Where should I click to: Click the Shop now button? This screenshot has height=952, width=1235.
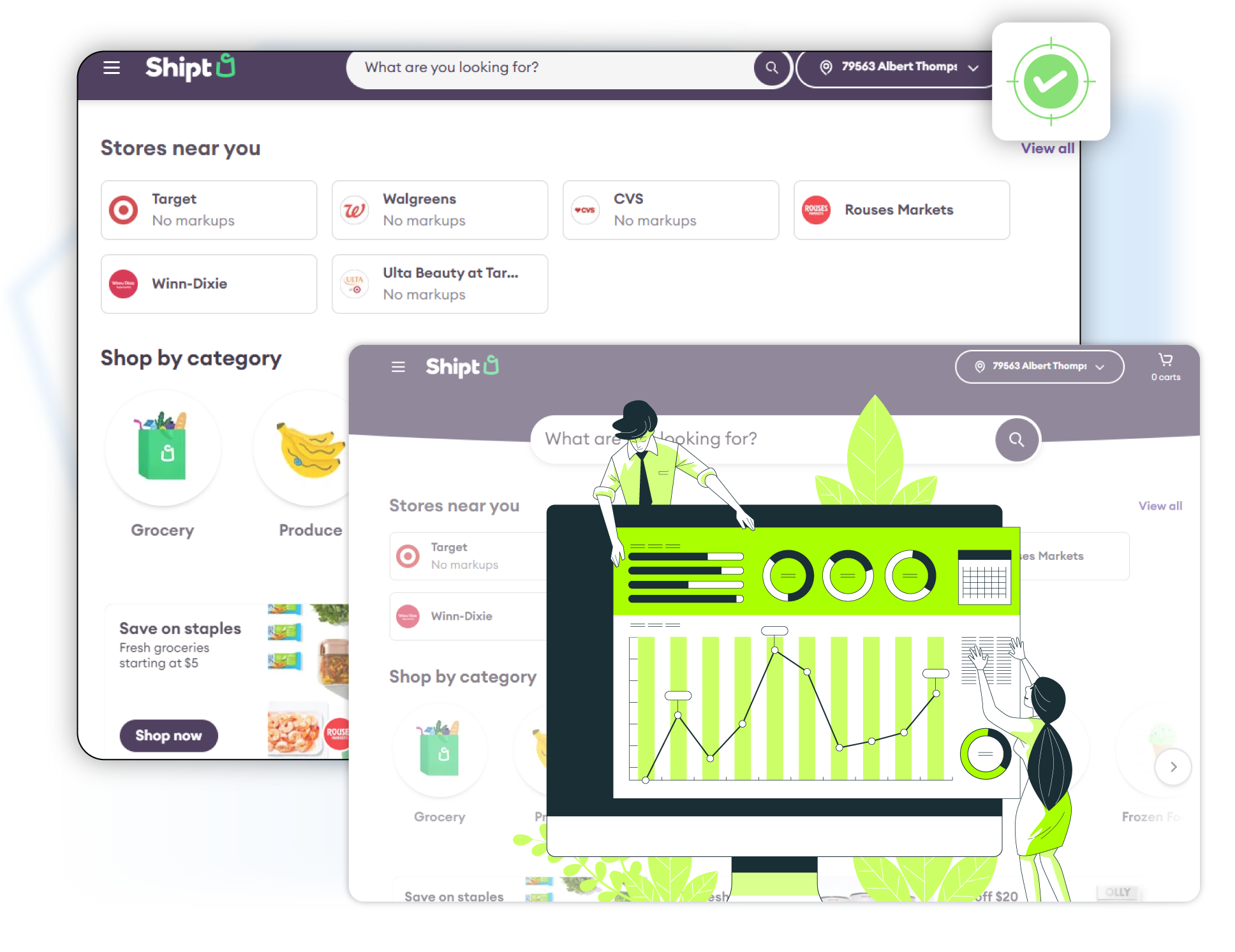pos(166,736)
